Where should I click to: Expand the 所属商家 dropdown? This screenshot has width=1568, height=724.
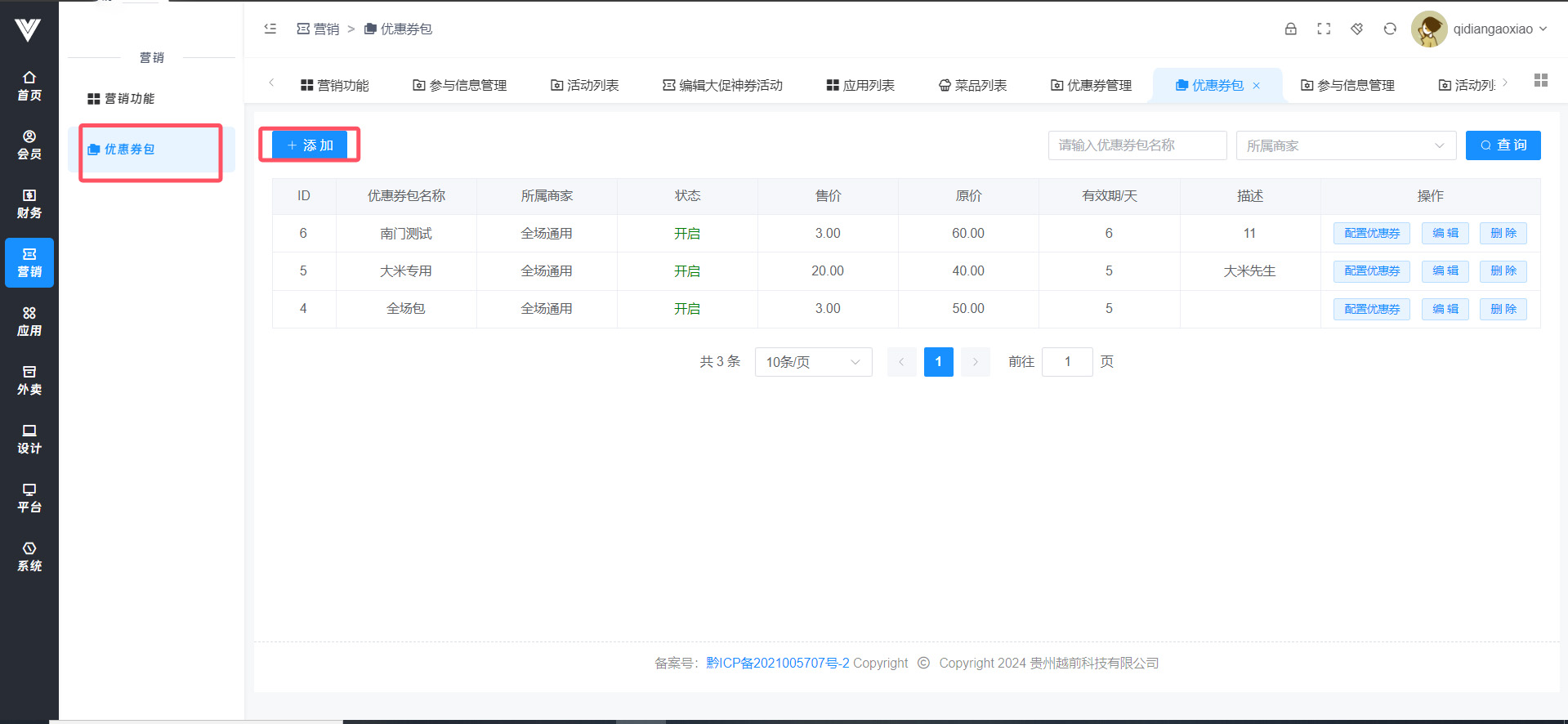click(x=1346, y=145)
